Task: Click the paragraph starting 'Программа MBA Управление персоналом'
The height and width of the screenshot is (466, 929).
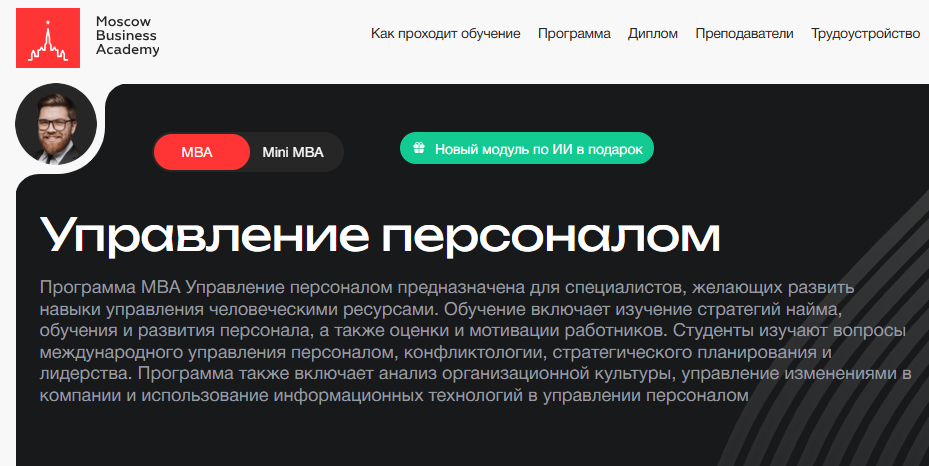Action: (x=475, y=342)
